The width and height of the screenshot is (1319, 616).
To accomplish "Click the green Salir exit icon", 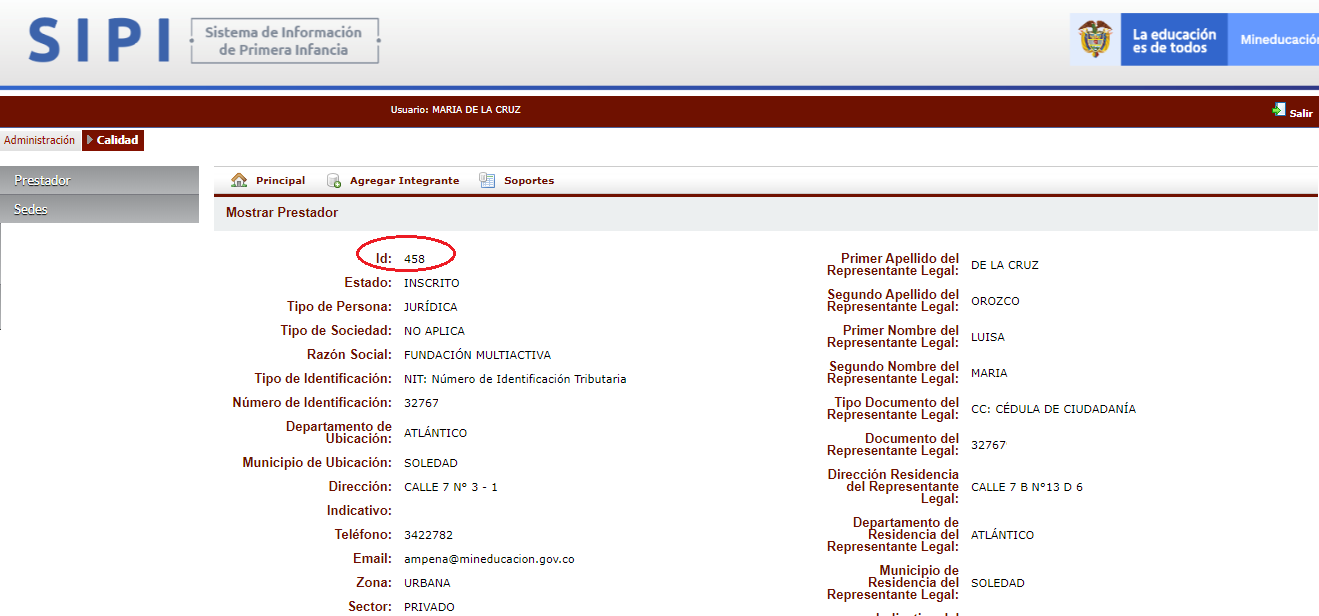I will pyautogui.click(x=1278, y=110).
